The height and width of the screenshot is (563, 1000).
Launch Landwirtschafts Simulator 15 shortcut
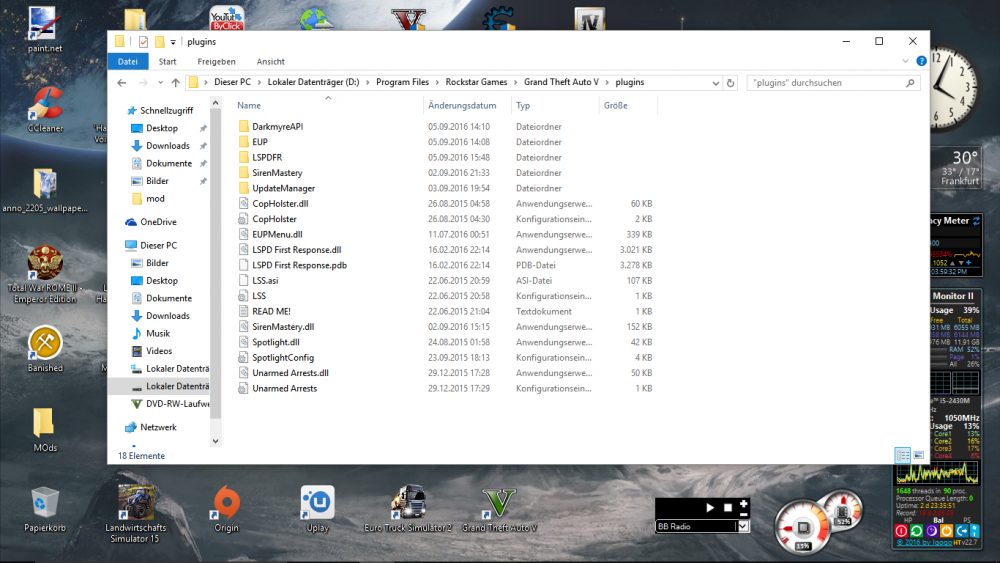(135, 513)
